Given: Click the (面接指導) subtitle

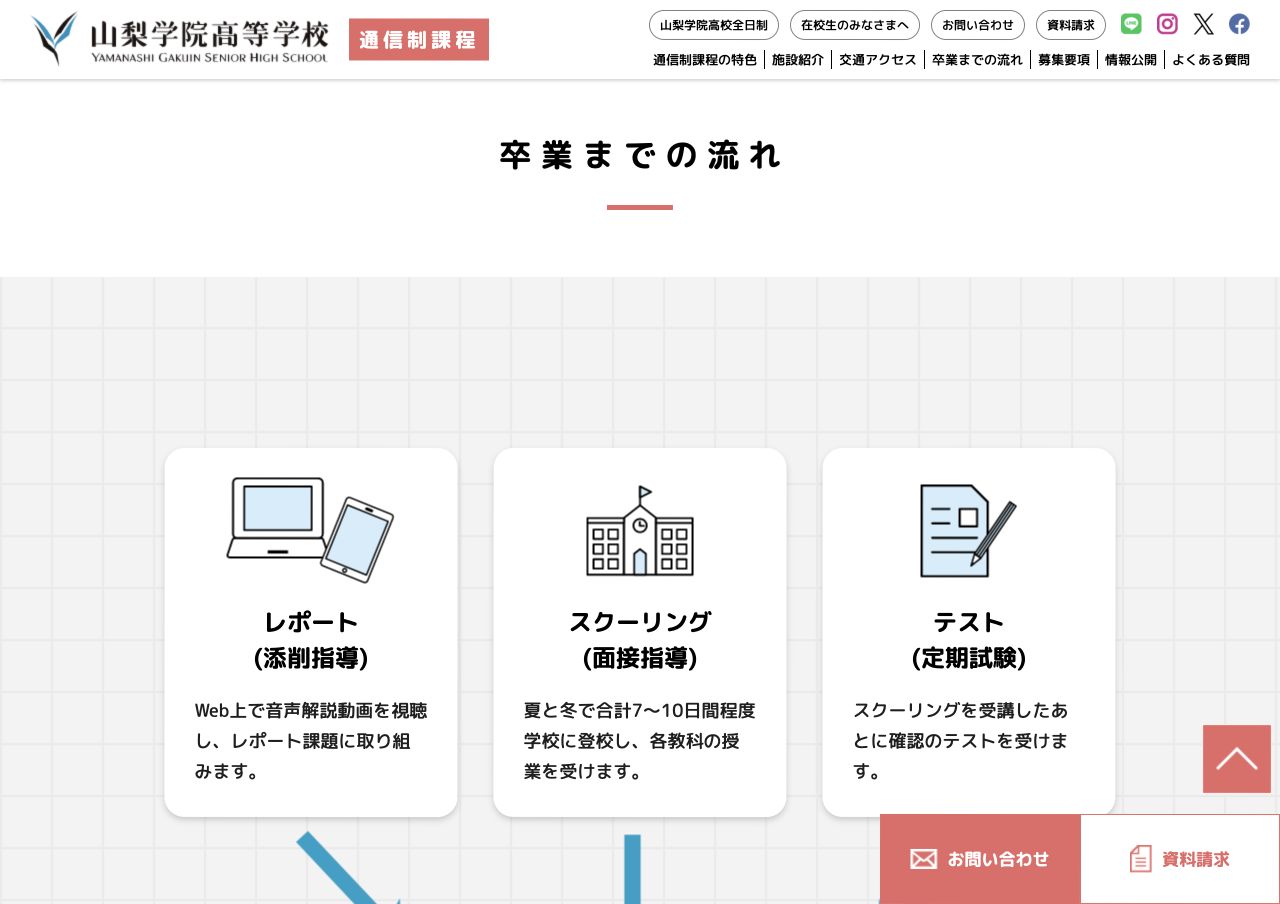Looking at the screenshot, I should click(640, 658).
